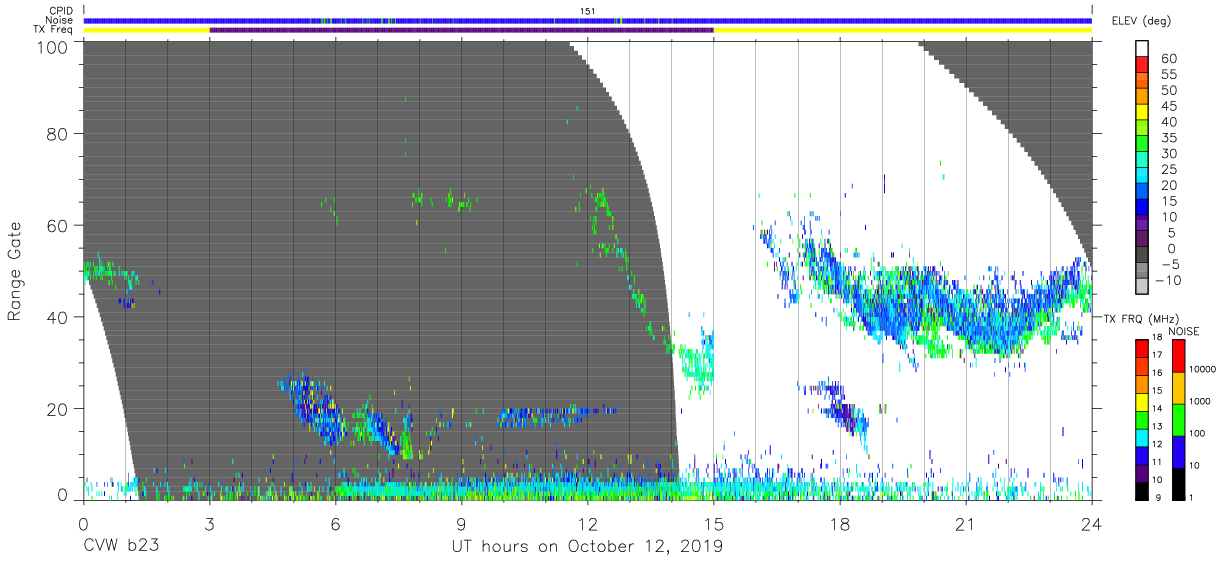The width and height of the screenshot is (1228, 567).
Task: Click the y-axis tick label '80'
Action: tap(59, 133)
